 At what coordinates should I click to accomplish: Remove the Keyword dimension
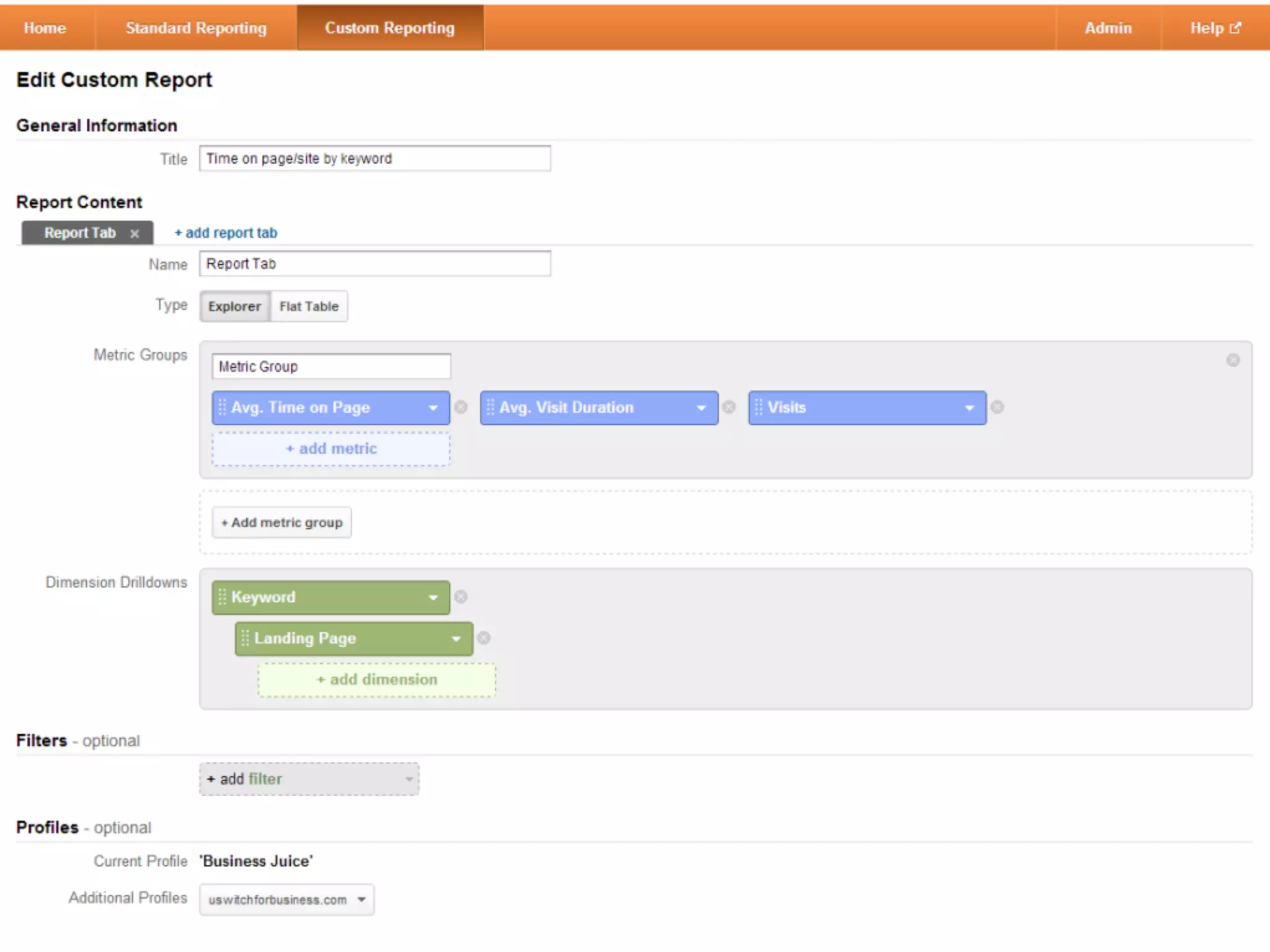[461, 597]
